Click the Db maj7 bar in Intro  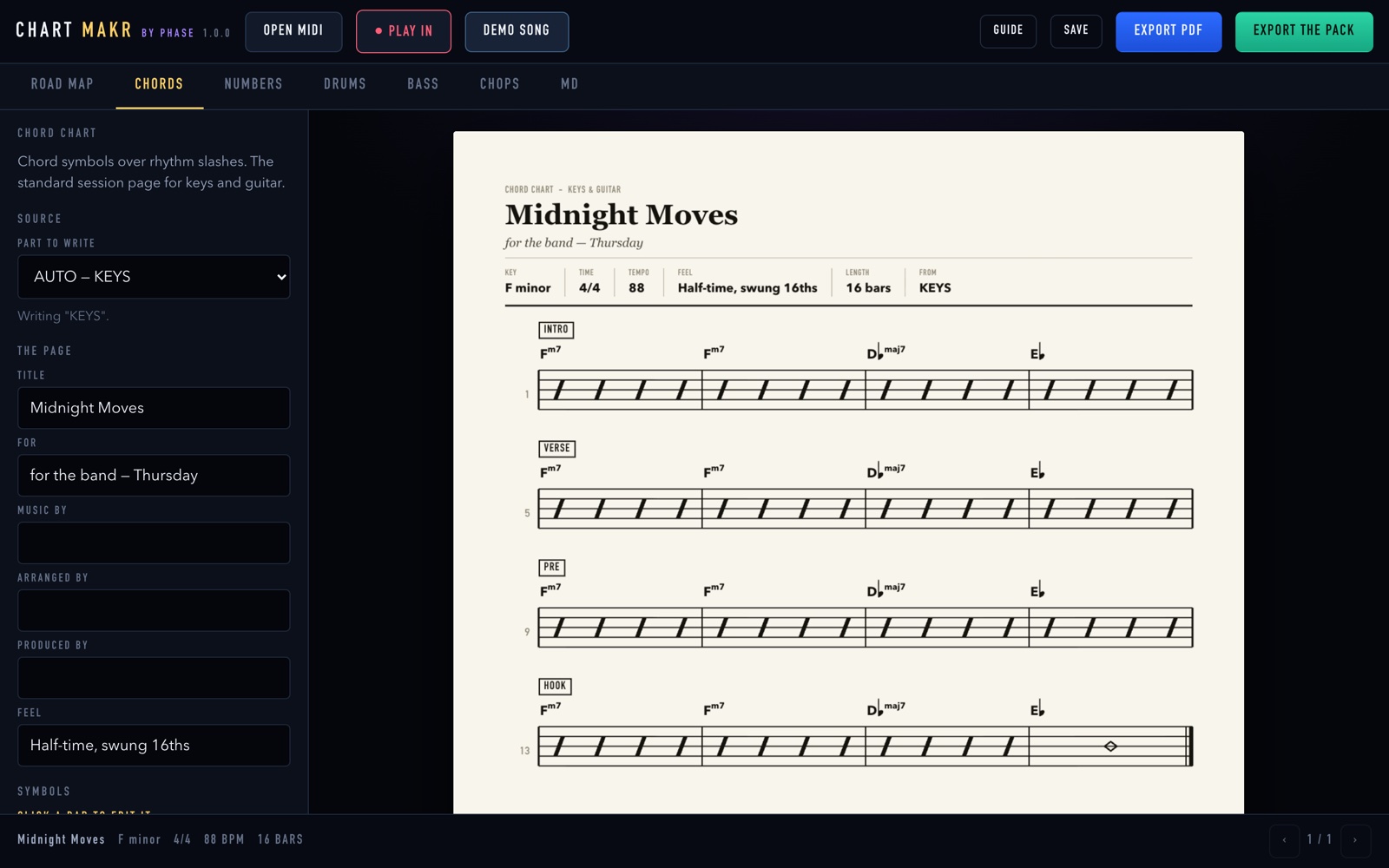947,390
